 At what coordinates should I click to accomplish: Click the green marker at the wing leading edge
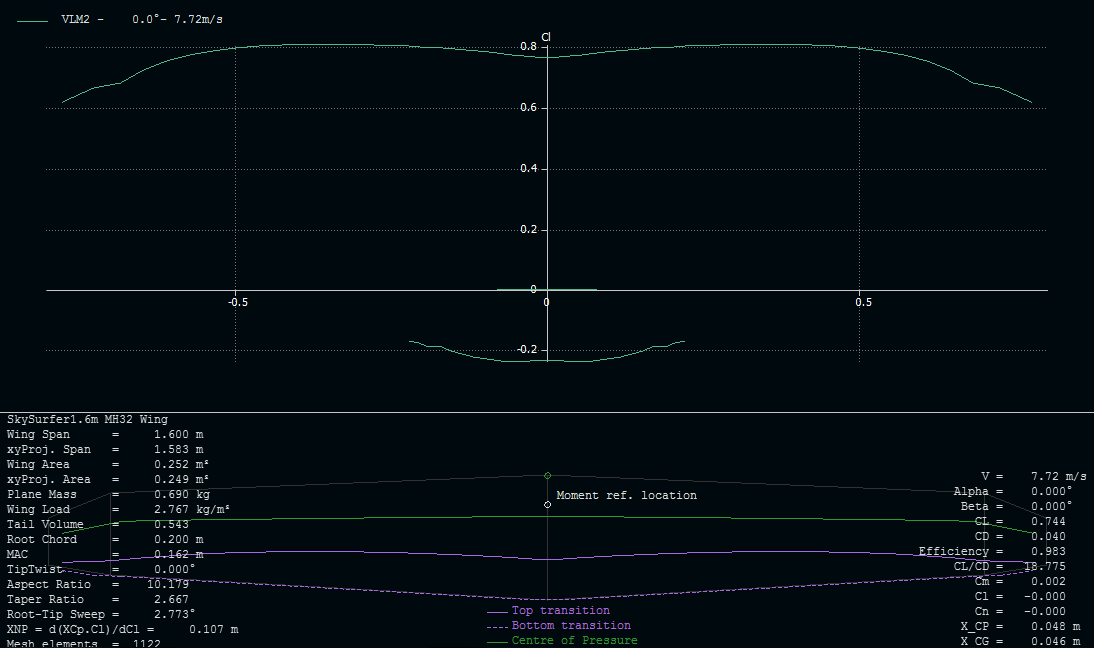[547, 475]
